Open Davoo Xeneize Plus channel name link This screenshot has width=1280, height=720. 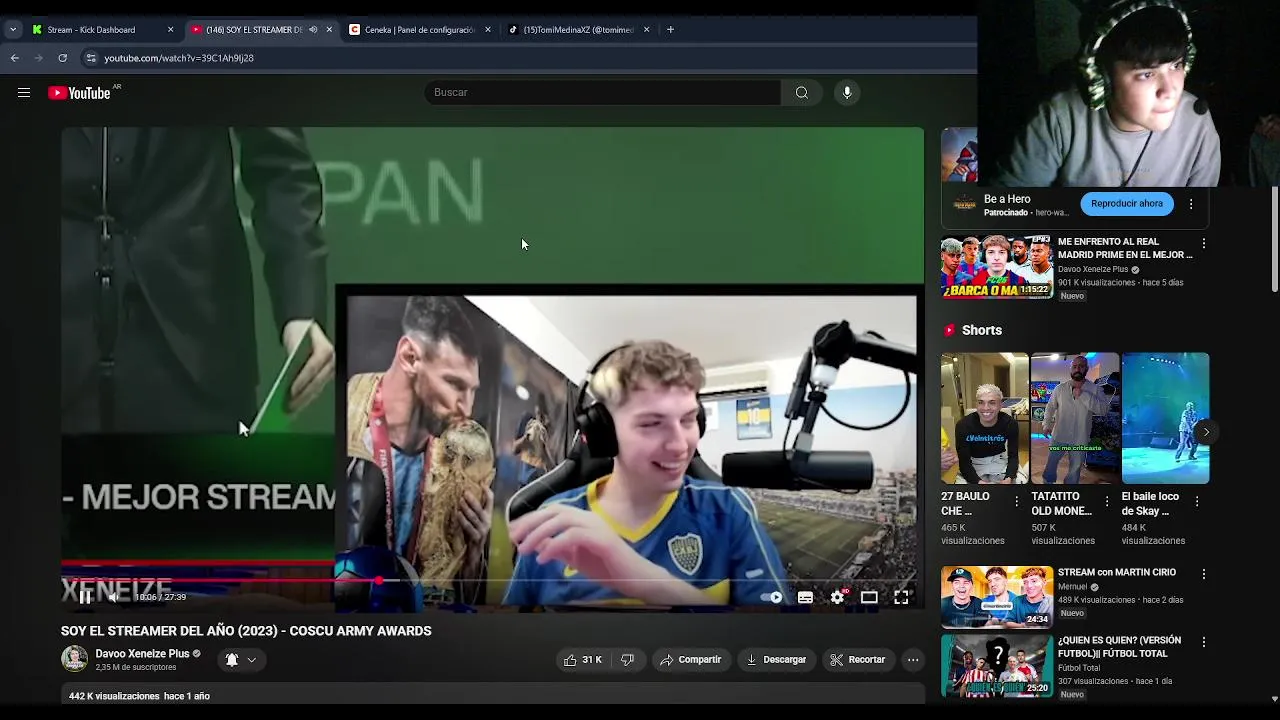click(x=142, y=654)
